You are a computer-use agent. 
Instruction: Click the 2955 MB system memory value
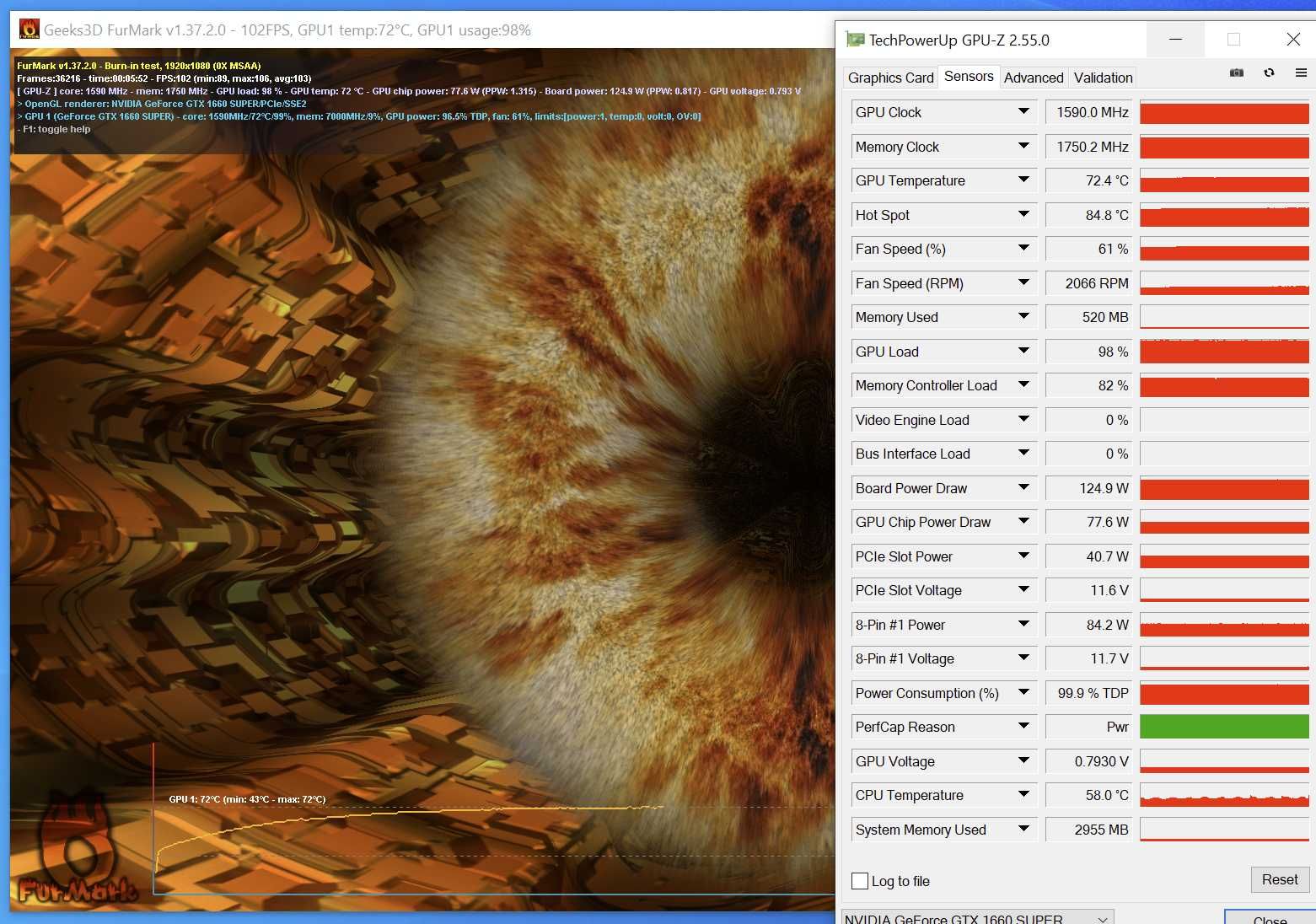1089,830
